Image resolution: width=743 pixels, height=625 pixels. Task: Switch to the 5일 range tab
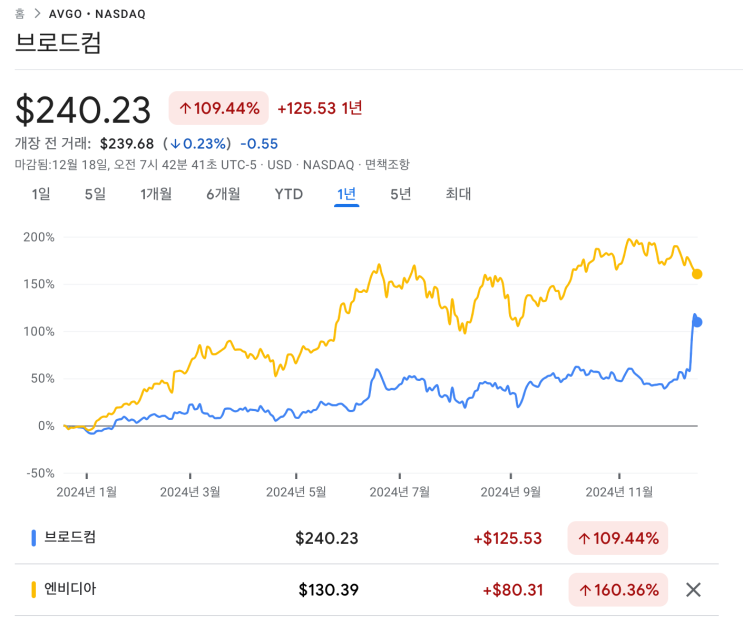click(x=95, y=194)
